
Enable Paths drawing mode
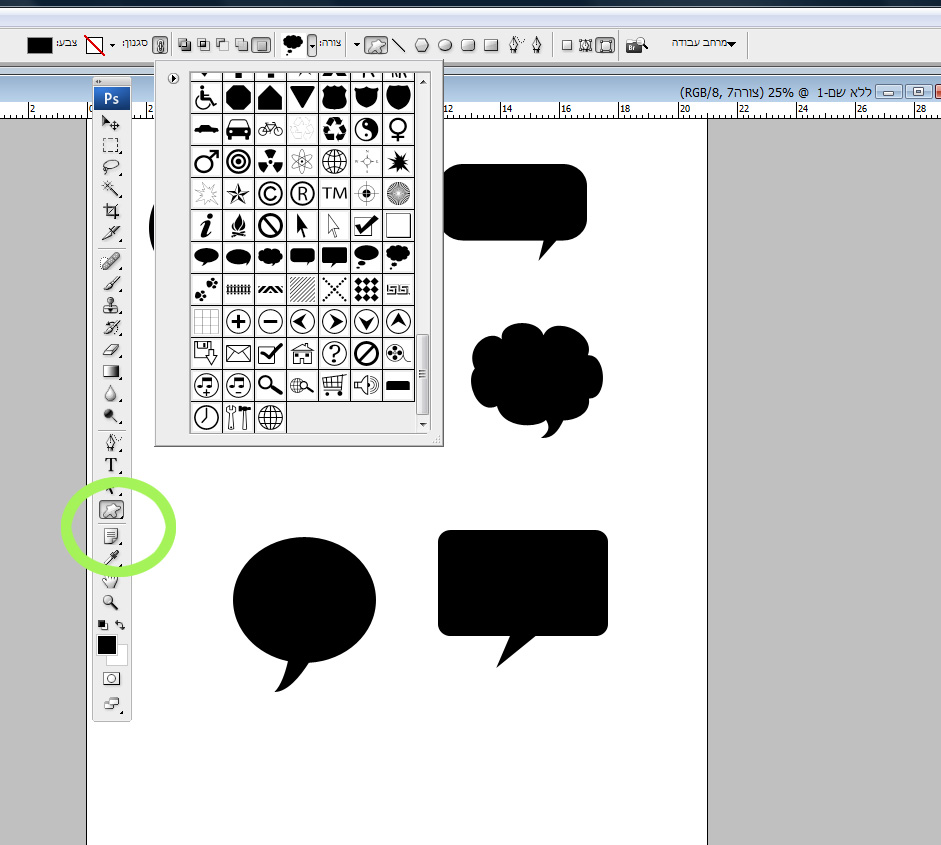[x=586, y=45]
